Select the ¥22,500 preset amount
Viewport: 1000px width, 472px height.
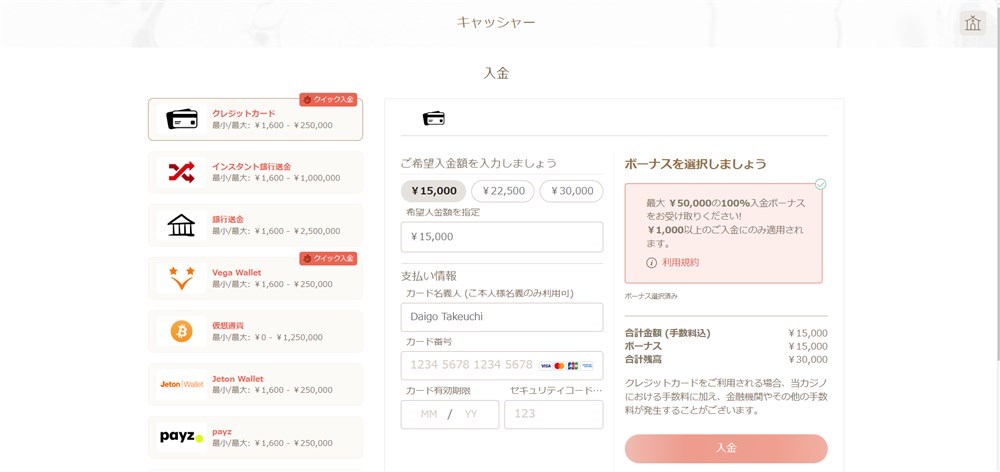pos(503,191)
